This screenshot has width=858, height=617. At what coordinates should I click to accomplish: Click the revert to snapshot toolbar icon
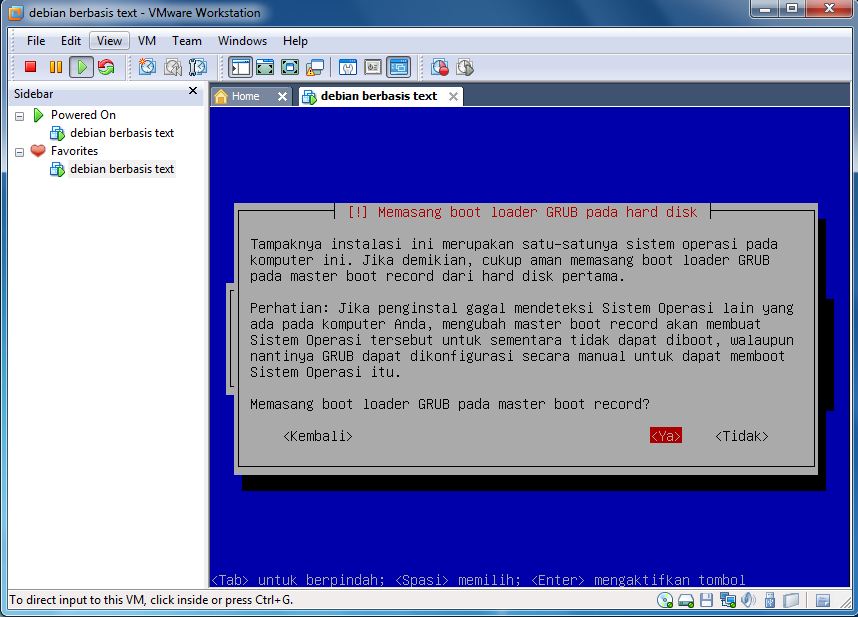172,67
